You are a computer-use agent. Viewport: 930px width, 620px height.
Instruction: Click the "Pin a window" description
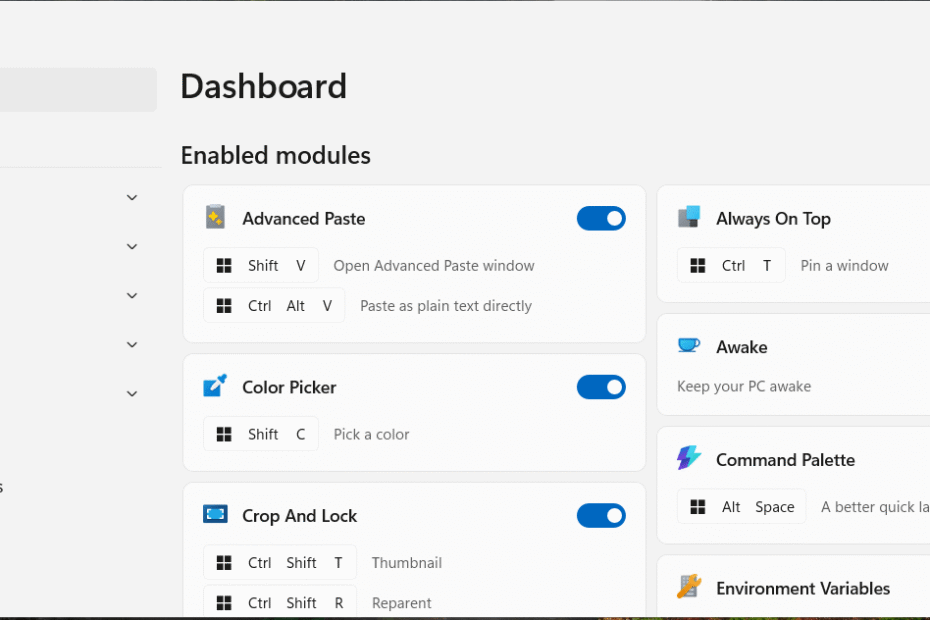[x=845, y=266]
